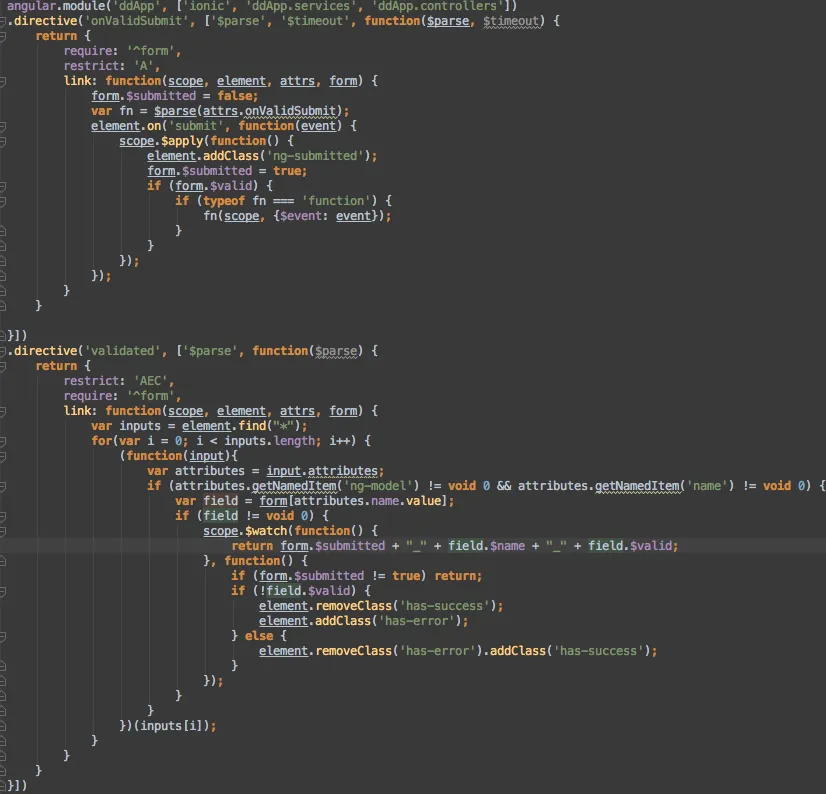Click inputs.length in the for loop
This screenshot has width=826, height=794.
pyautogui.click(x=269, y=441)
